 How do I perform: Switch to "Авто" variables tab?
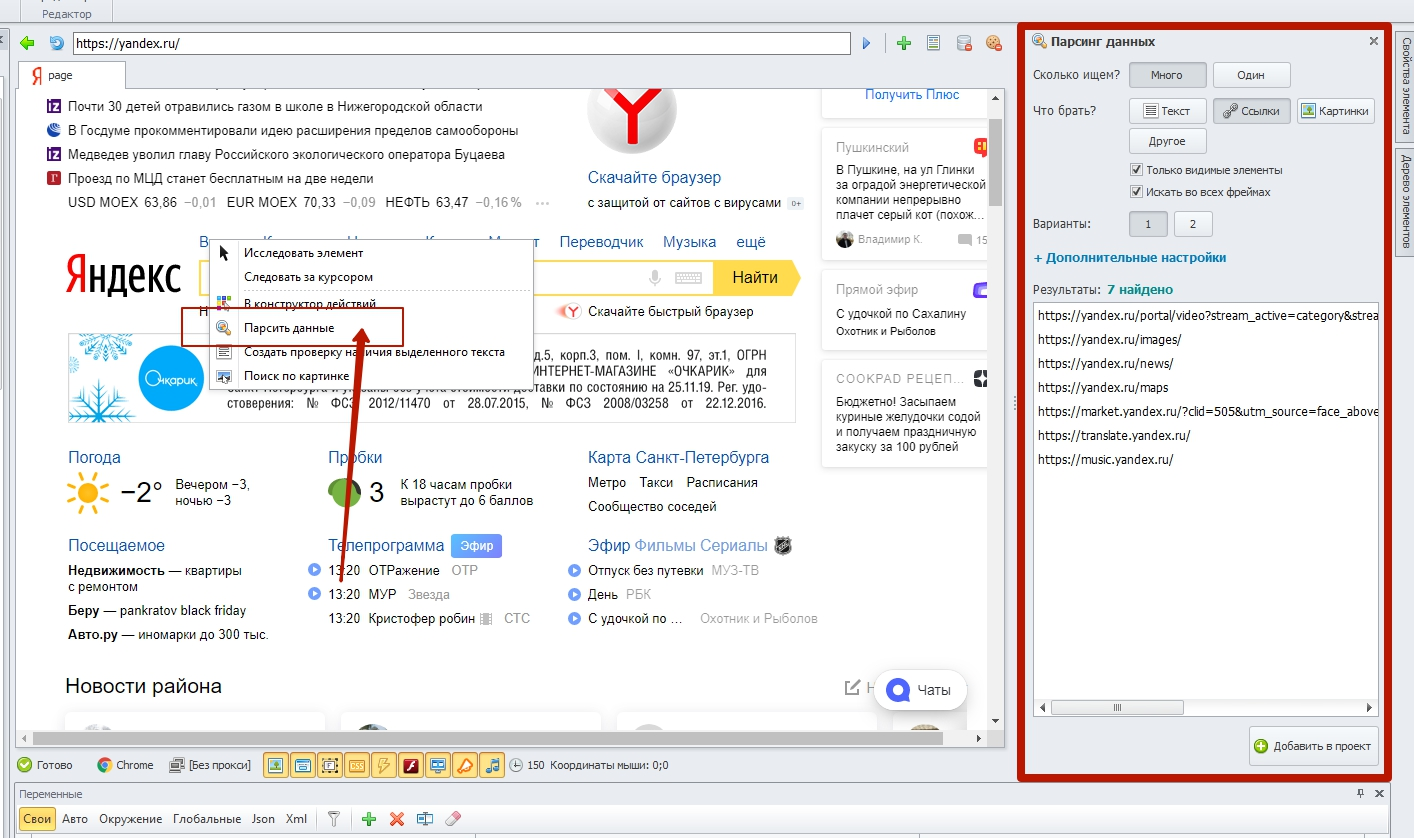pos(75,819)
